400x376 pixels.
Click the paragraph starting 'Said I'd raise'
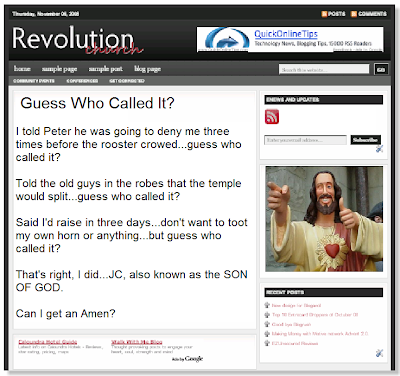coord(132,235)
